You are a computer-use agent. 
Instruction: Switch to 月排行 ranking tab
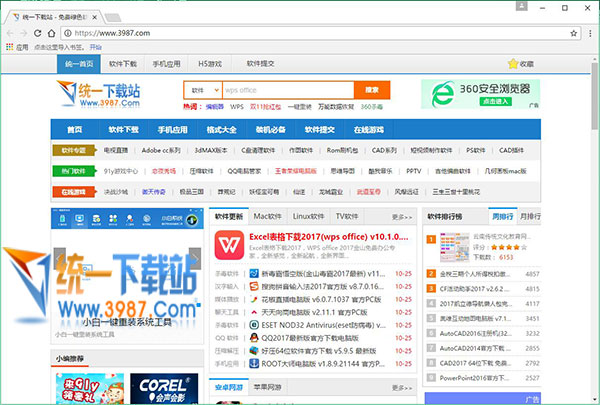(530, 217)
